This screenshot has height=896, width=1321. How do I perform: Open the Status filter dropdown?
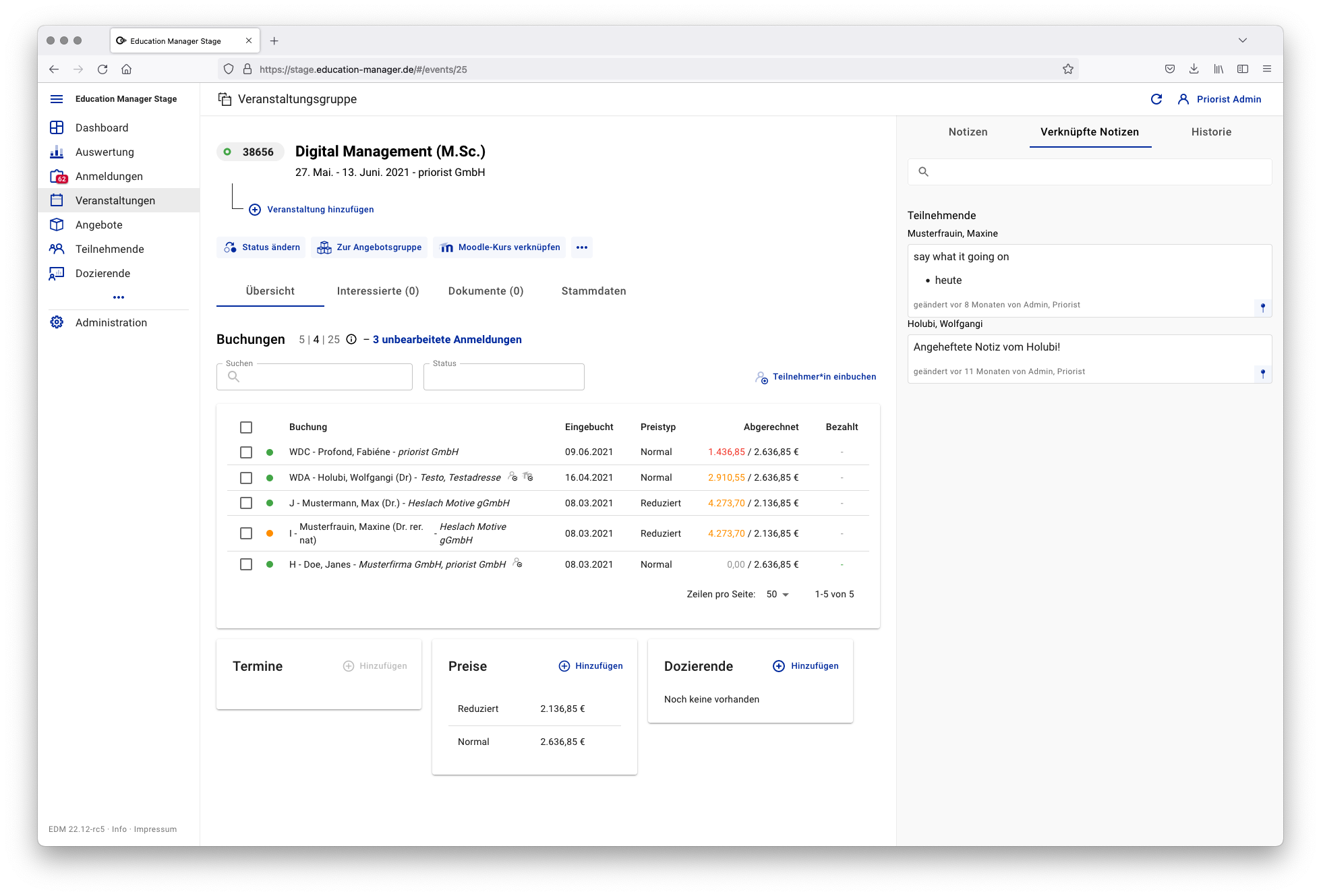(x=503, y=376)
